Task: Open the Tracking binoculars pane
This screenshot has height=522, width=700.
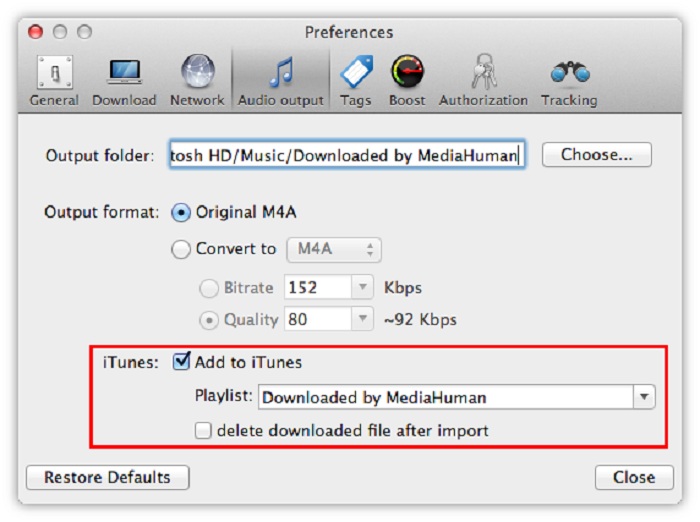Action: [x=569, y=81]
